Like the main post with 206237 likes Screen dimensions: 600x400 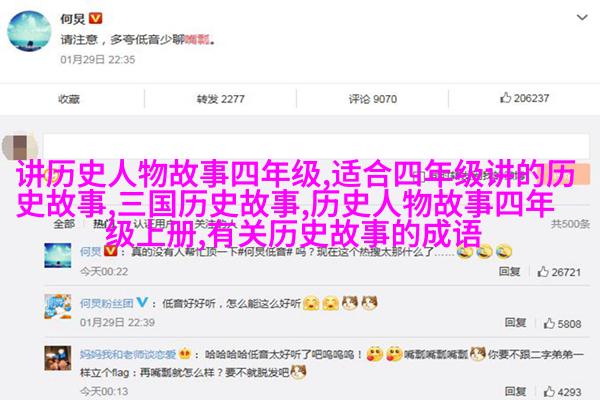coord(524,98)
